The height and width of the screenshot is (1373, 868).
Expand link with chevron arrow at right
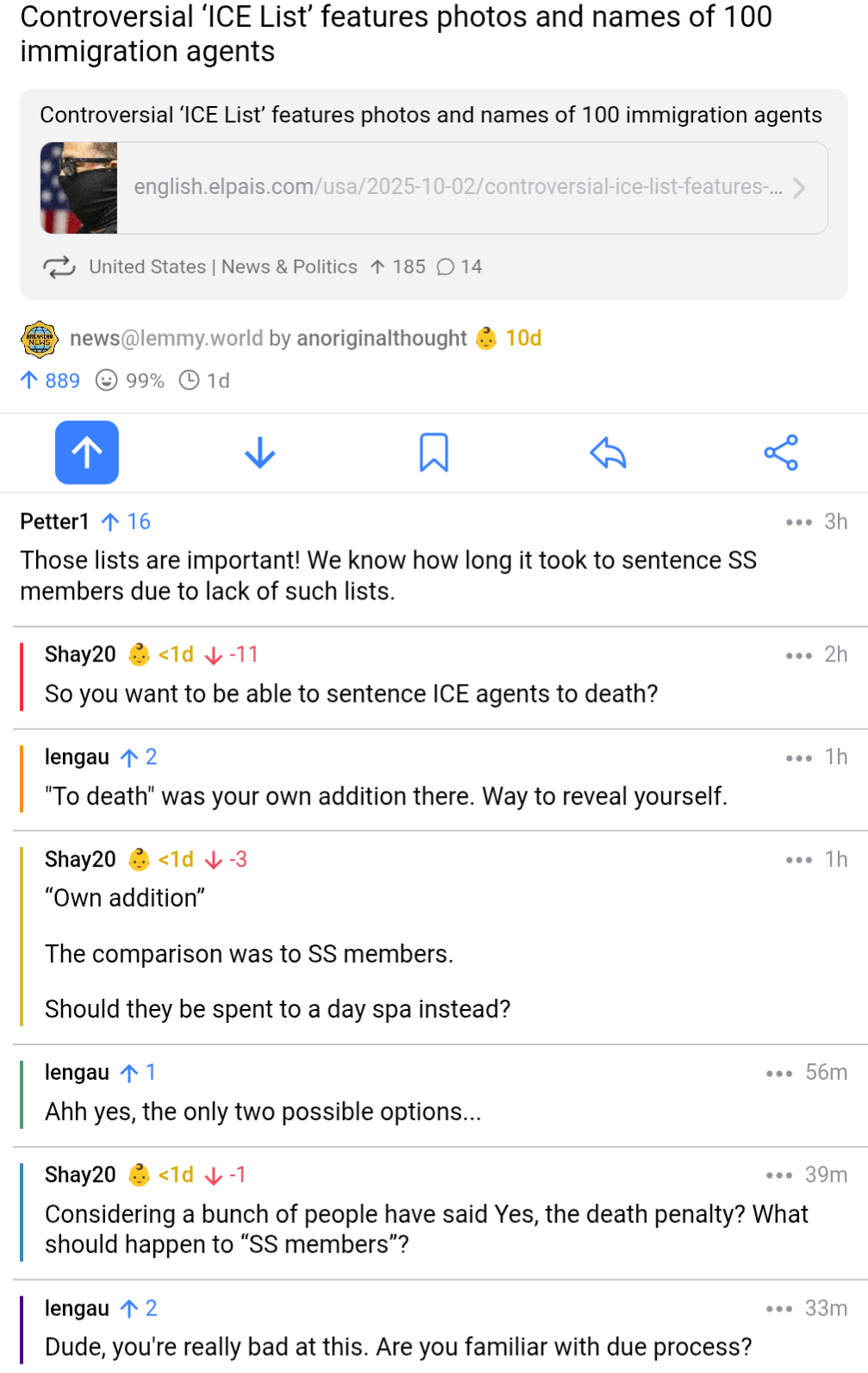coord(799,188)
